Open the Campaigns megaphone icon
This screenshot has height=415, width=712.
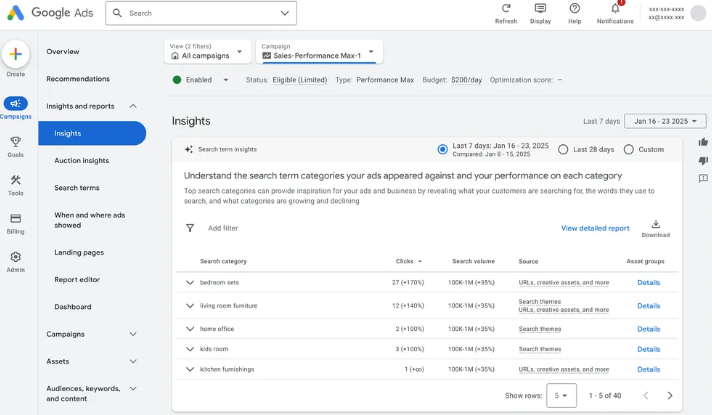pos(15,104)
